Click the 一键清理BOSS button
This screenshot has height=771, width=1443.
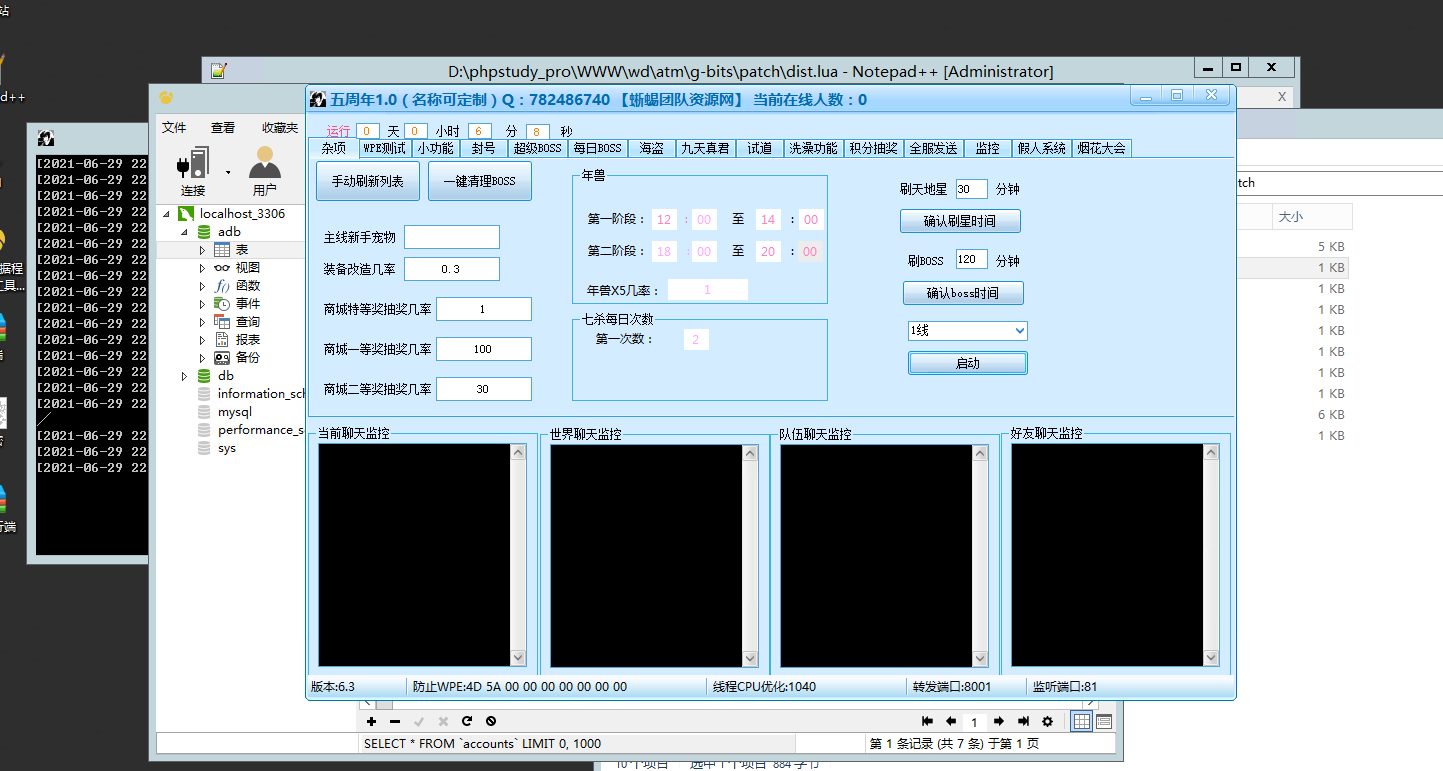tap(480, 181)
